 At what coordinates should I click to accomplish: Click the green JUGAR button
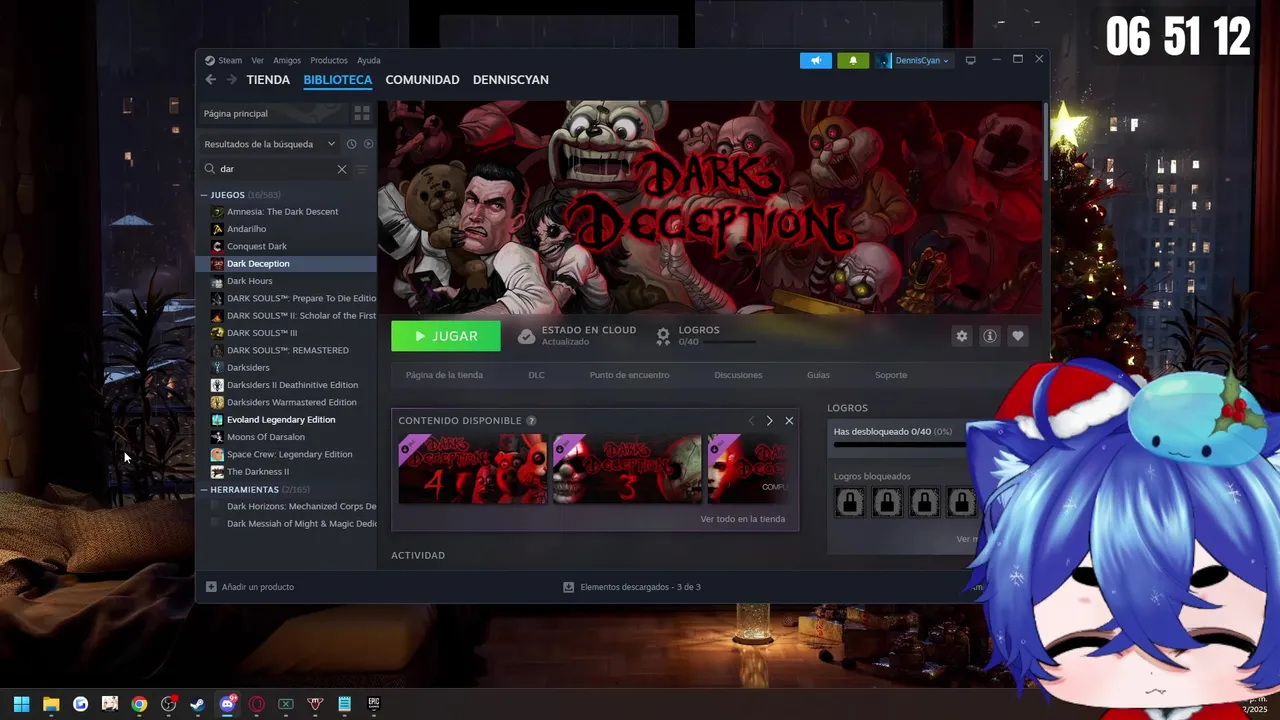click(446, 336)
